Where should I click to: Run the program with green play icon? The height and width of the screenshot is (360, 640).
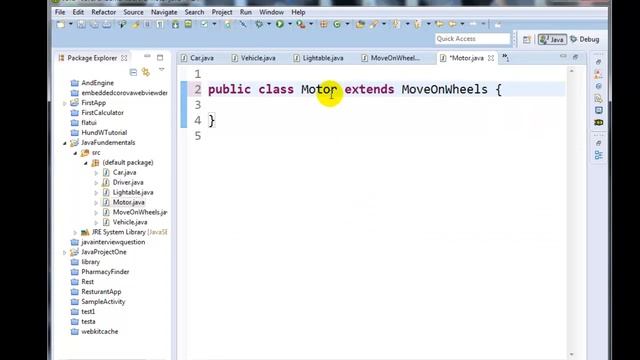[280, 24]
